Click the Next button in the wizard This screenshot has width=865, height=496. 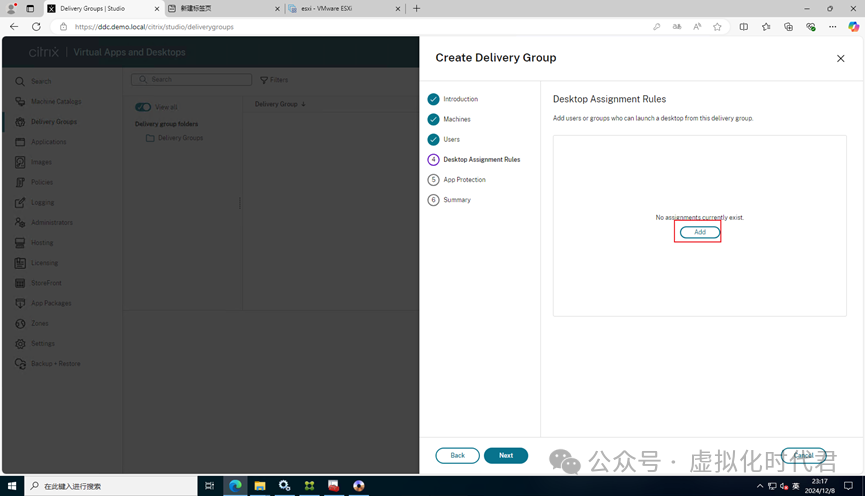(506, 456)
